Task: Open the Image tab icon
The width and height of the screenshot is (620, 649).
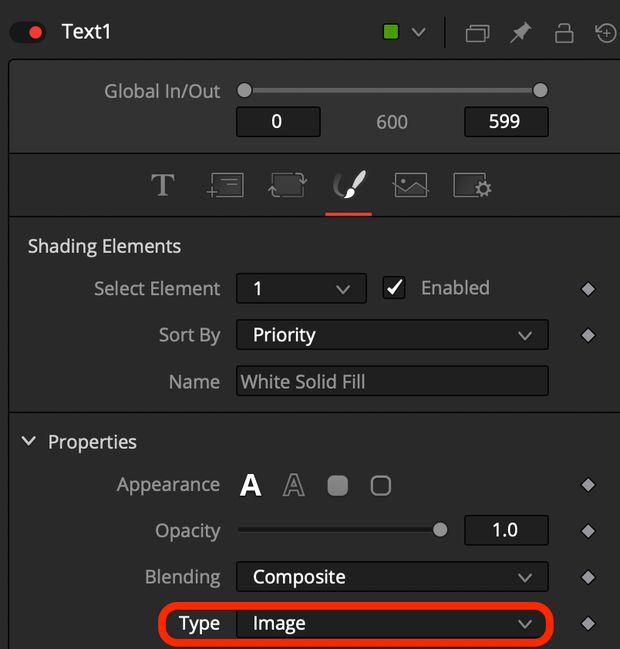Action: (410, 185)
